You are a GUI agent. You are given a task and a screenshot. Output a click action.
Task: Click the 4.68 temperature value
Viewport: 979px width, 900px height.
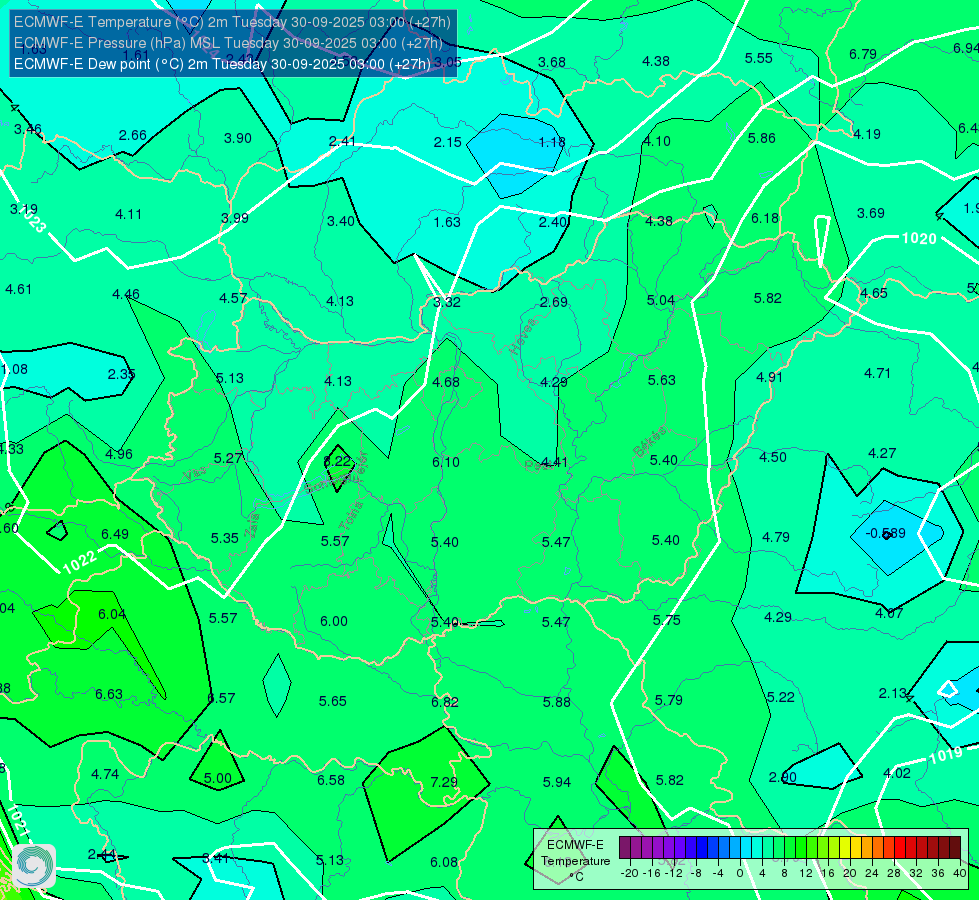coord(446,382)
